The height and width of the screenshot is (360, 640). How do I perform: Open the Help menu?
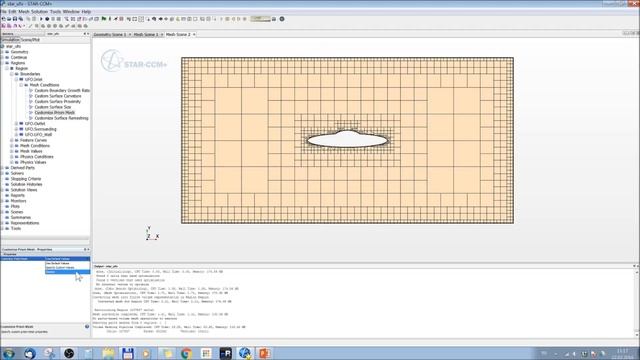[x=86, y=12]
